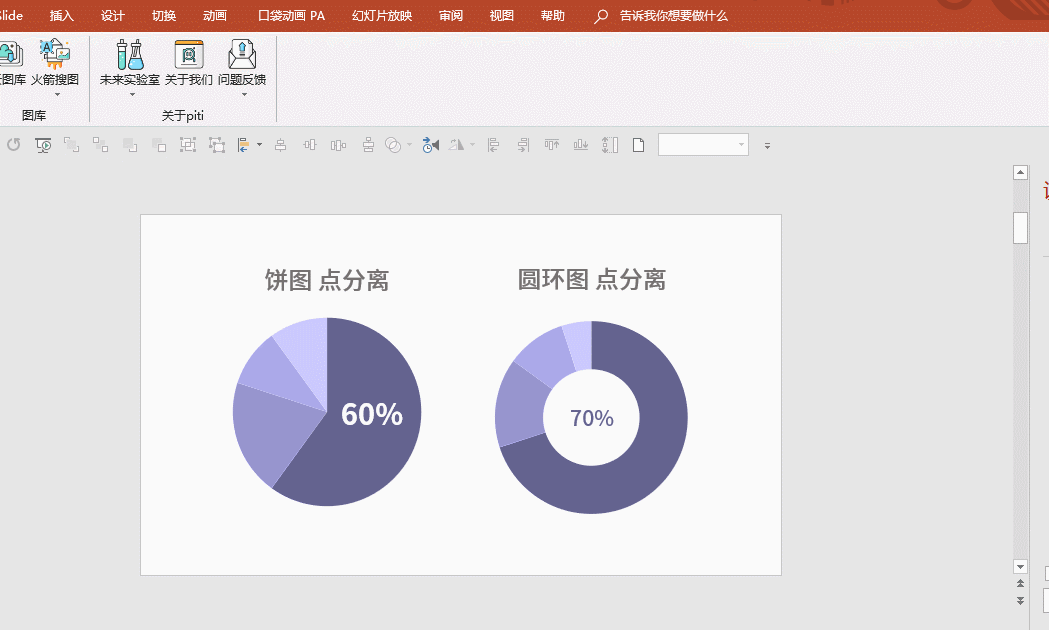Expand the 火箭搜图 dropdown arrow

coord(57,94)
